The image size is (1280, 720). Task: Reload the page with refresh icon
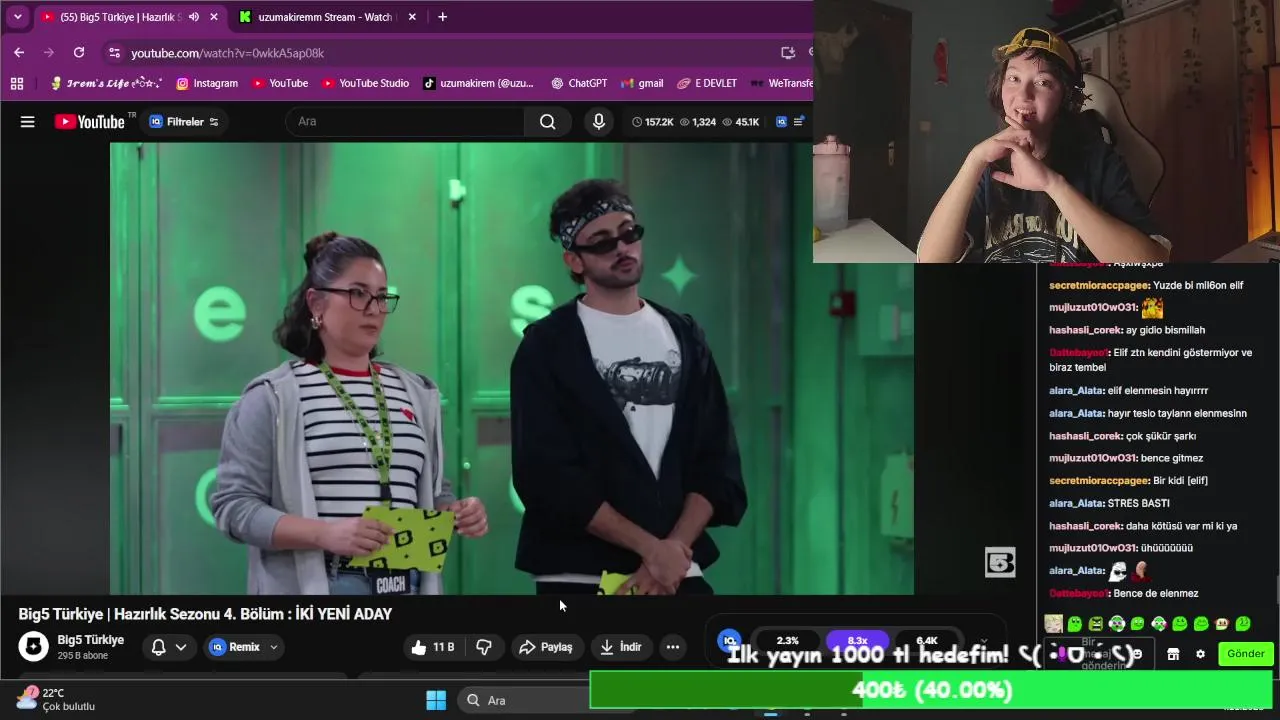[79, 53]
